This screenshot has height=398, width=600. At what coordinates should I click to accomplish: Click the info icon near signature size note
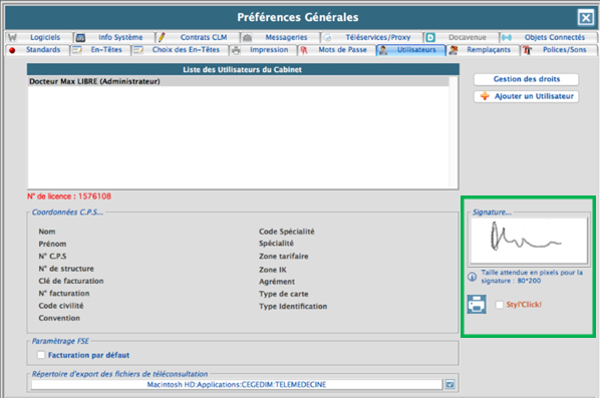click(472, 277)
